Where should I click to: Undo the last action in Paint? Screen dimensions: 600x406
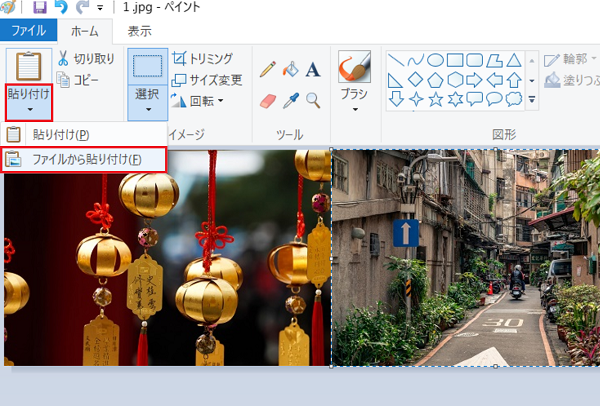pyautogui.click(x=61, y=7)
